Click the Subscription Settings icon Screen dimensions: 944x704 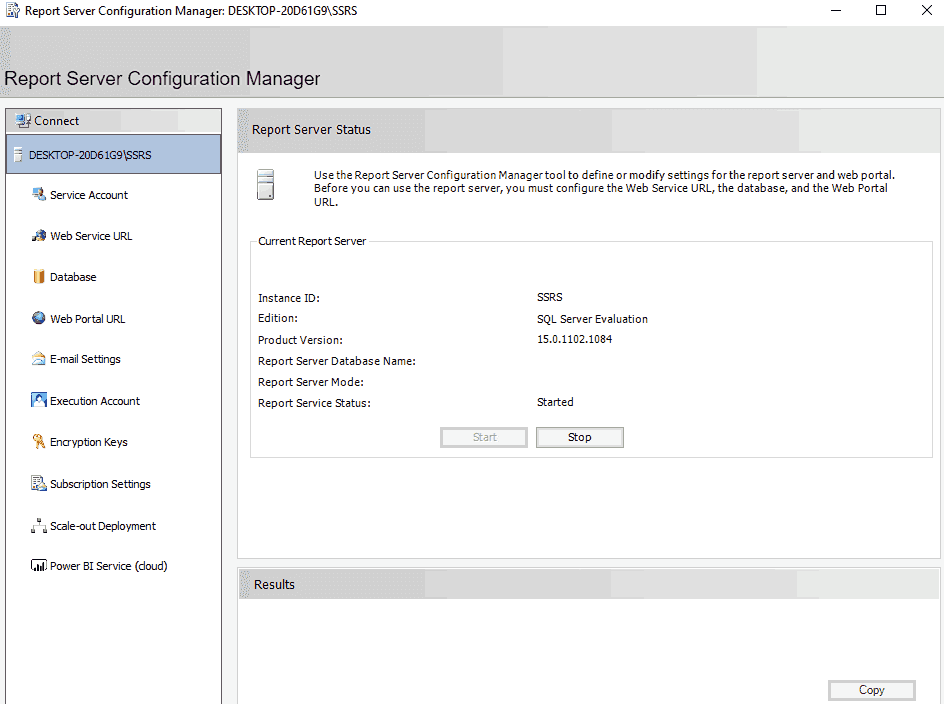[39, 484]
